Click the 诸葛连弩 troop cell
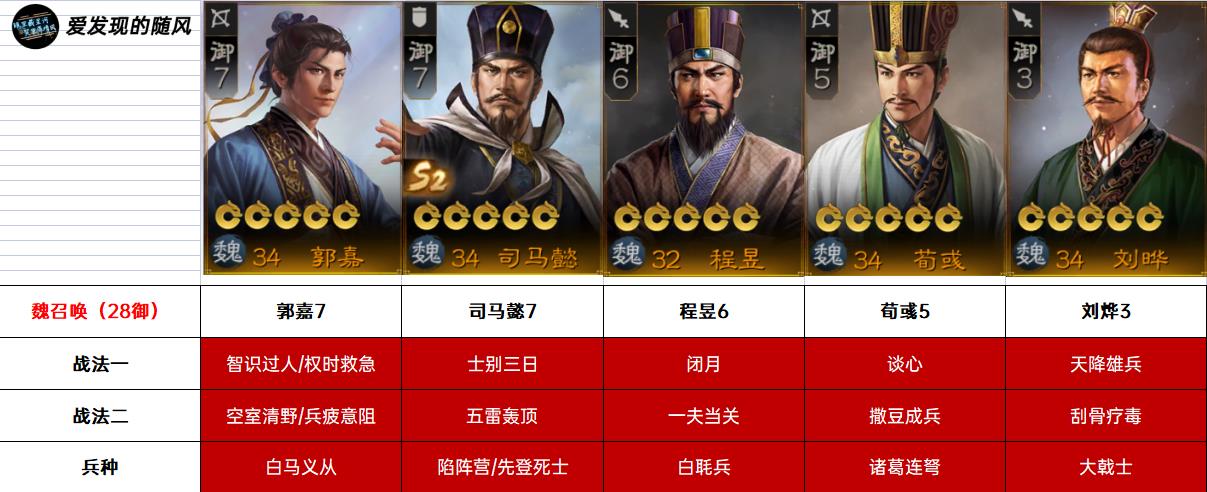Viewport: 1207px width, 492px height. (904, 467)
